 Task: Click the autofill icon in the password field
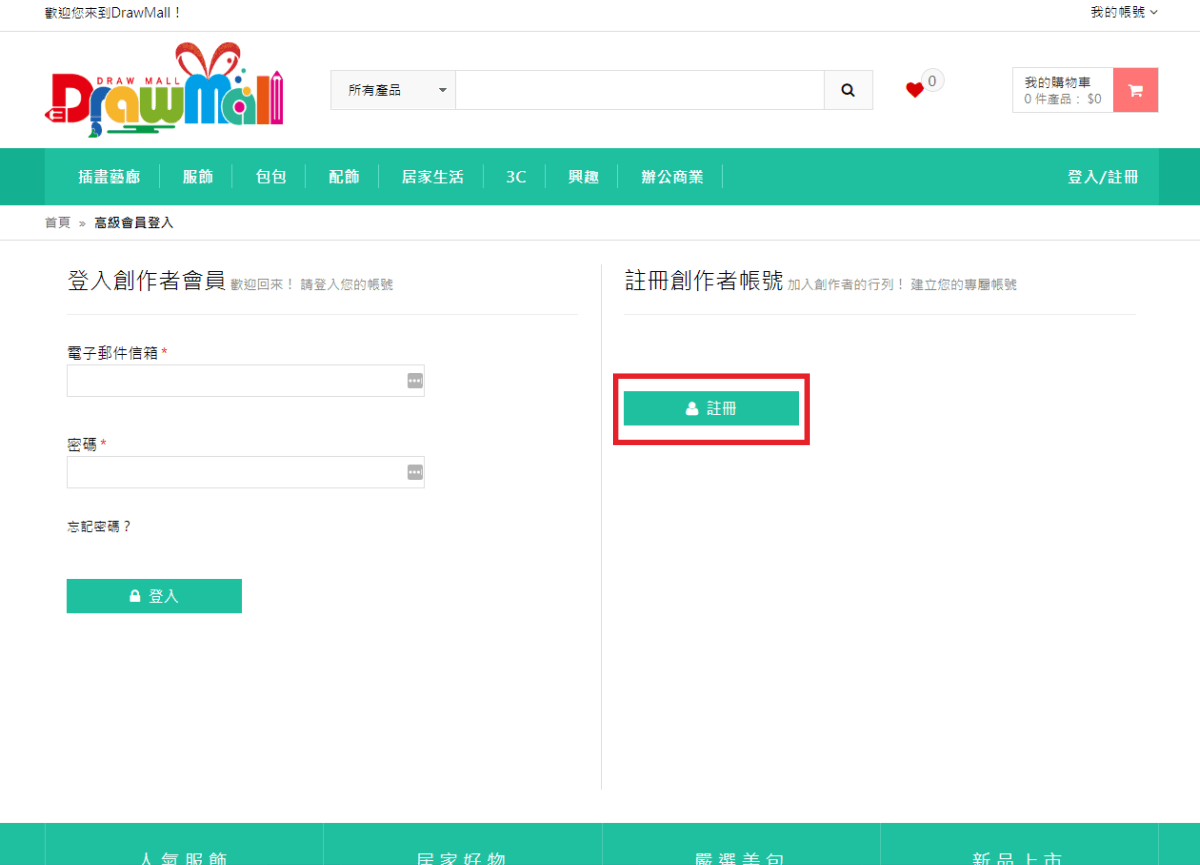click(414, 472)
